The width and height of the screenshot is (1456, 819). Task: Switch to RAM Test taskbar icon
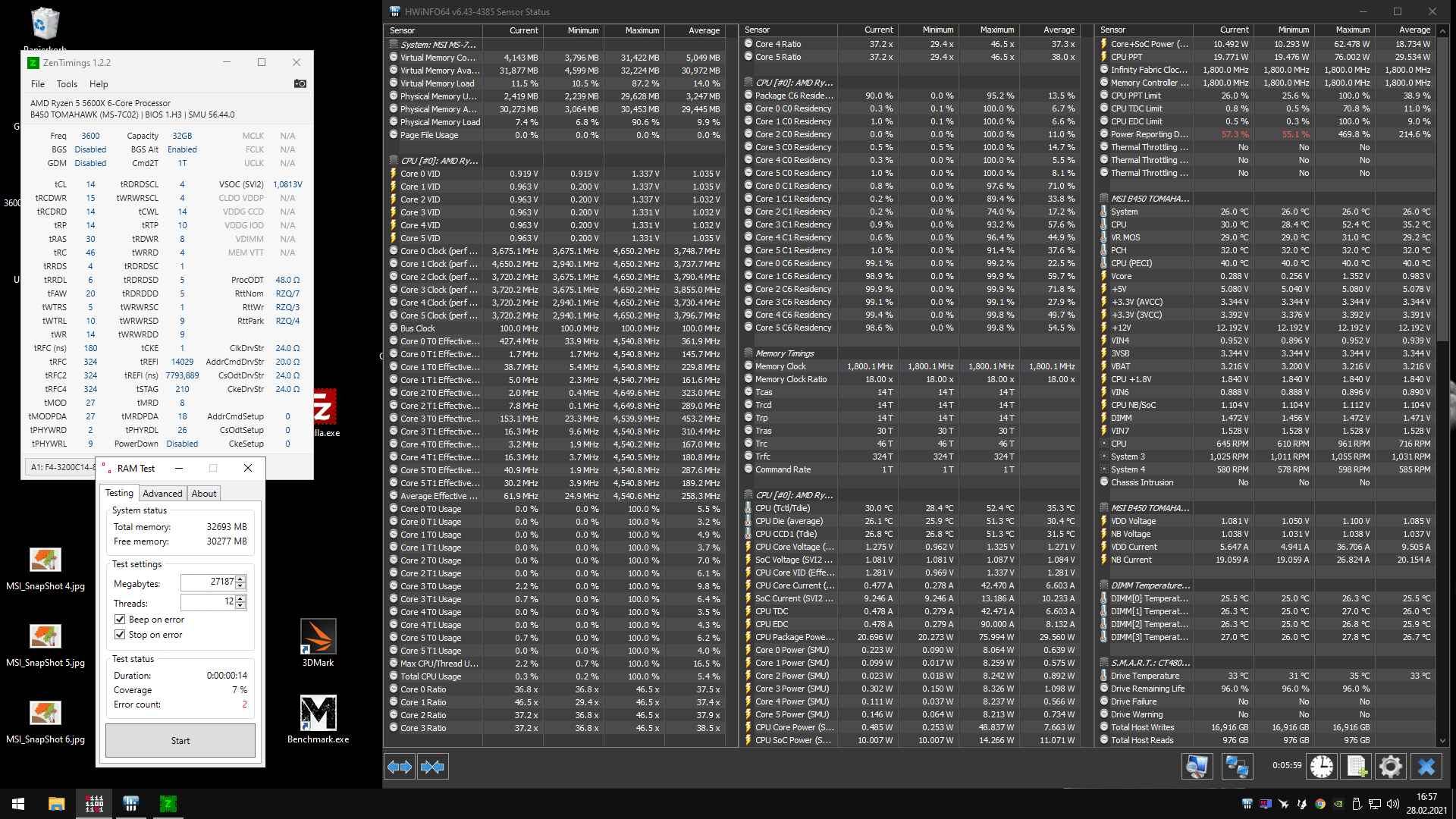(94, 804)
